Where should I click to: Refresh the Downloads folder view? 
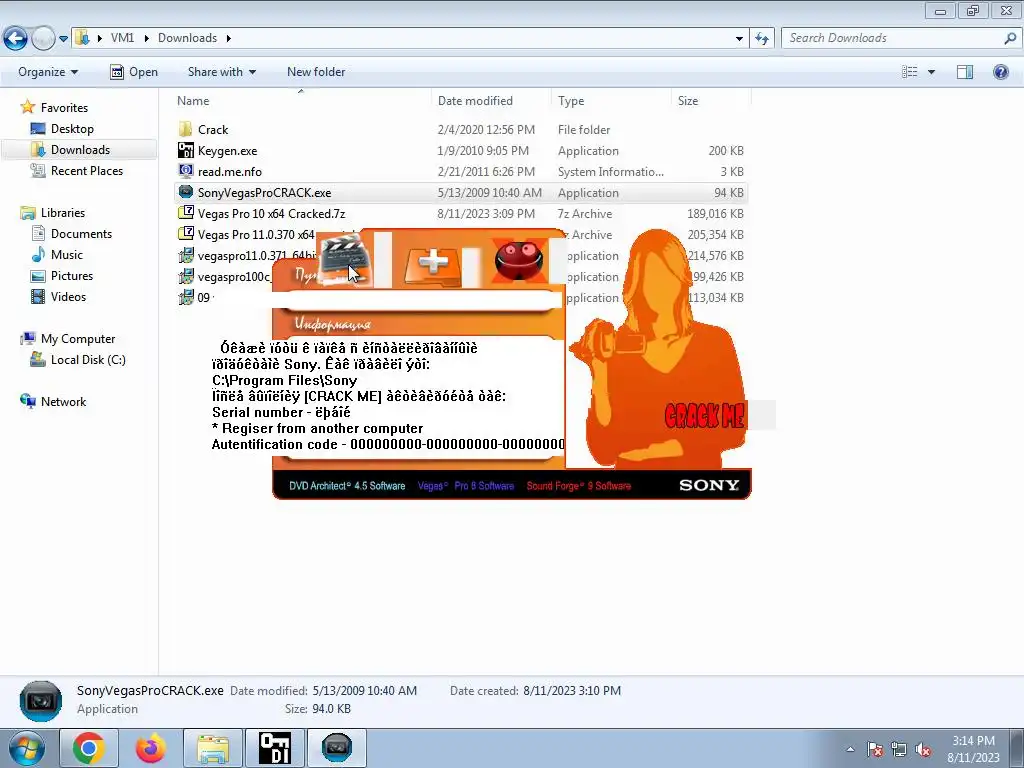[761, 39]
